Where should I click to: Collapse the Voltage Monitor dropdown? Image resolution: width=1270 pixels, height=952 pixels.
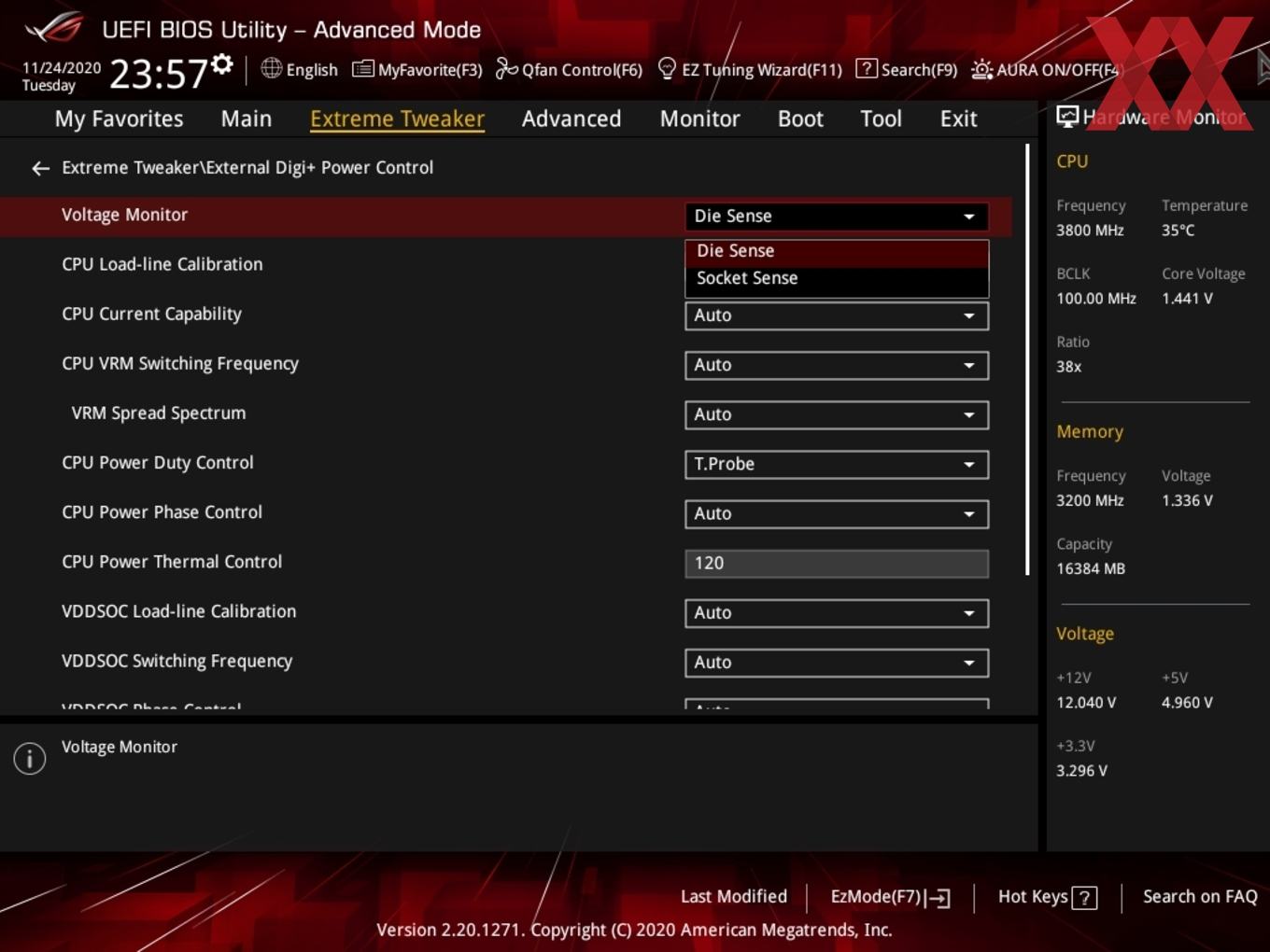(x=837, y=216)
